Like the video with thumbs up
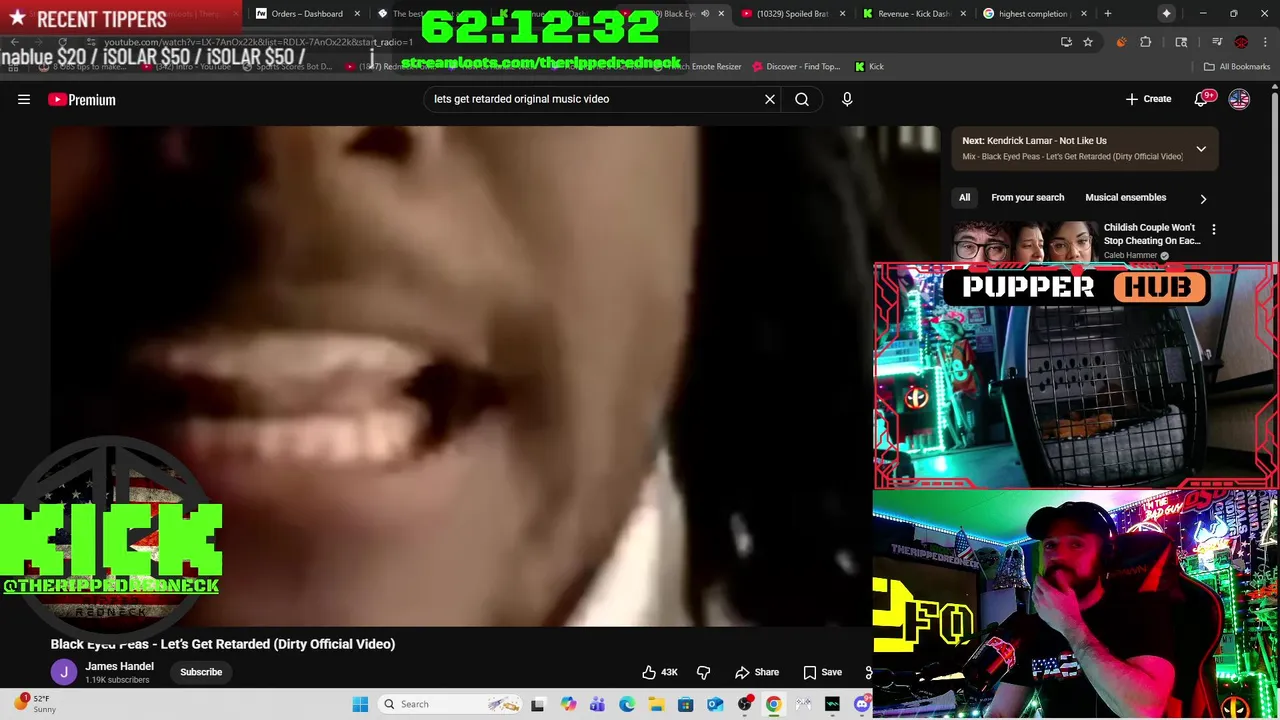Viewport: 1280px width, 720px height. [x=660, y=672]
